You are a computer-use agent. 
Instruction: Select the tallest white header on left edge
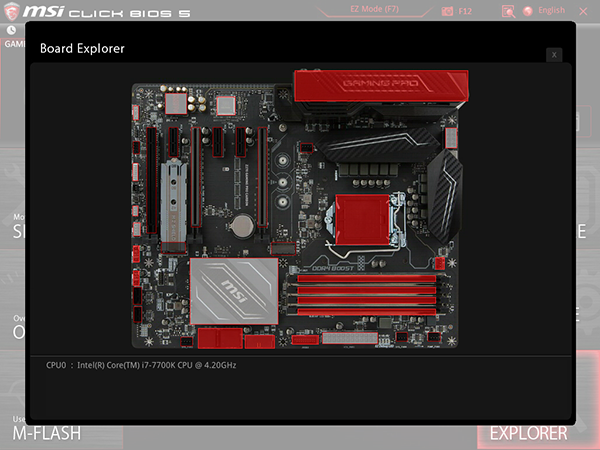point(135,172)
